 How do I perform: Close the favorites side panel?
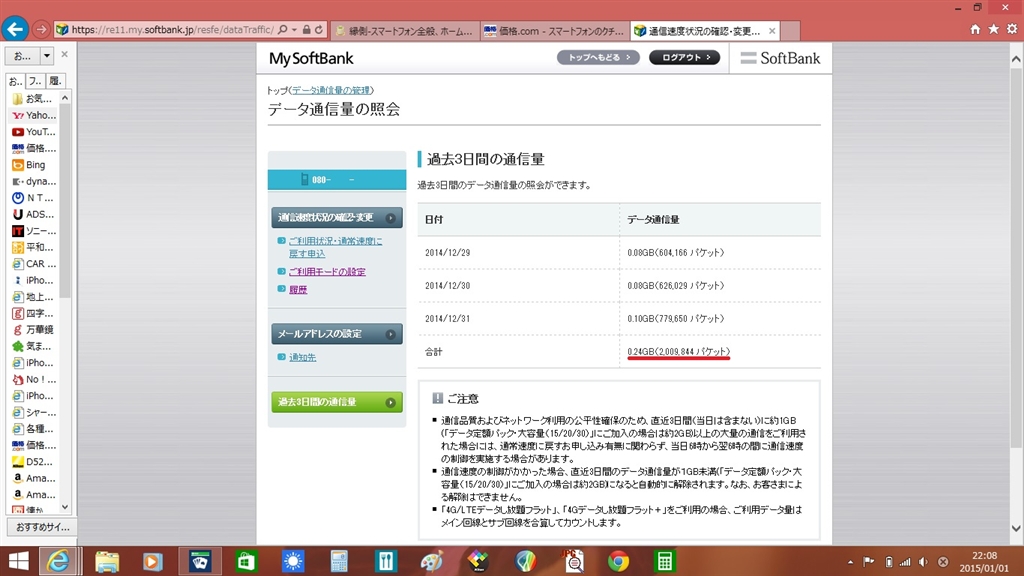[x=64, y=54]
